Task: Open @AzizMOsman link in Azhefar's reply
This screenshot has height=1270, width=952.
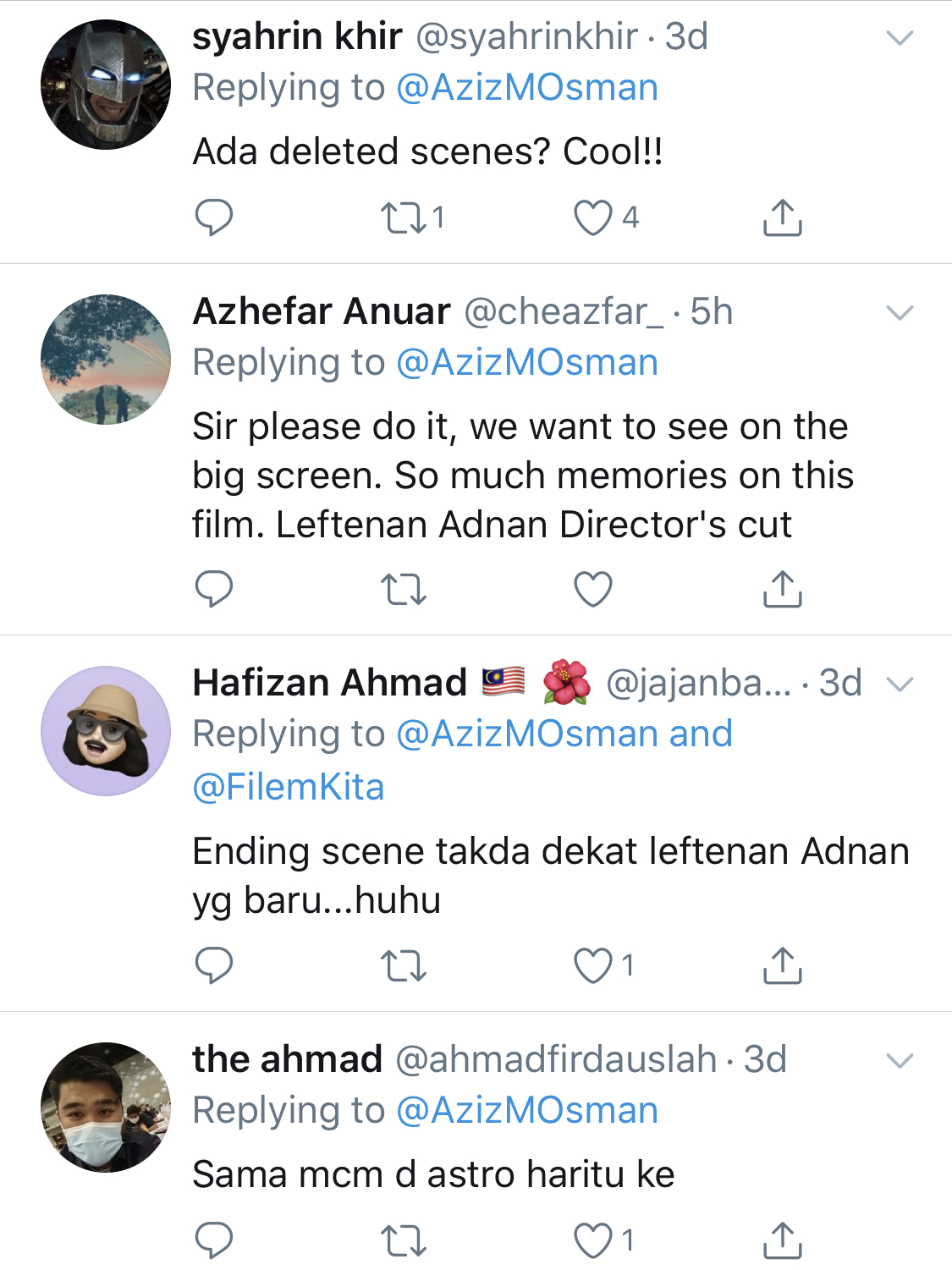Action: [x=526, y=363]
